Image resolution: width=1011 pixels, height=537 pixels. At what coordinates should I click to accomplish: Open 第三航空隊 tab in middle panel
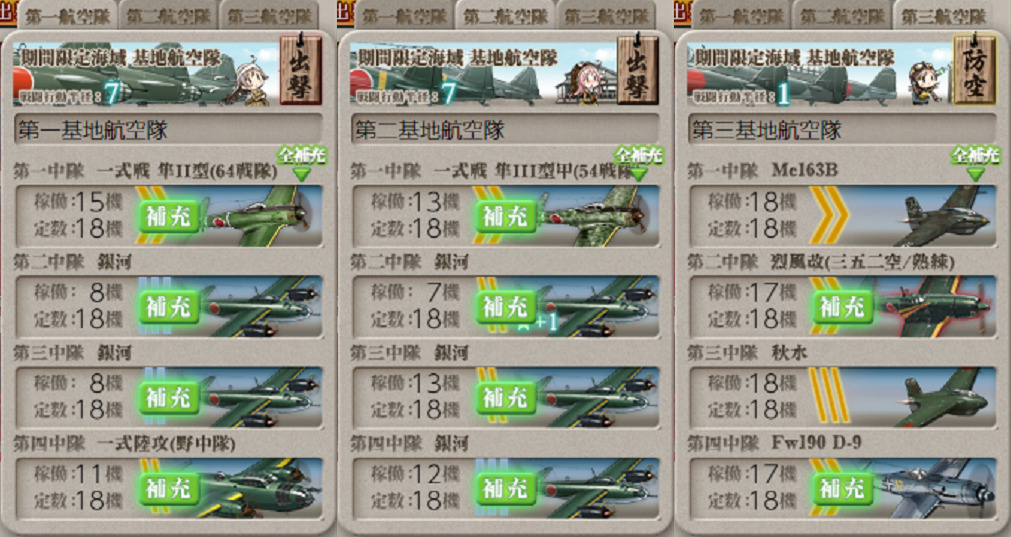click(x=606, y=16)
